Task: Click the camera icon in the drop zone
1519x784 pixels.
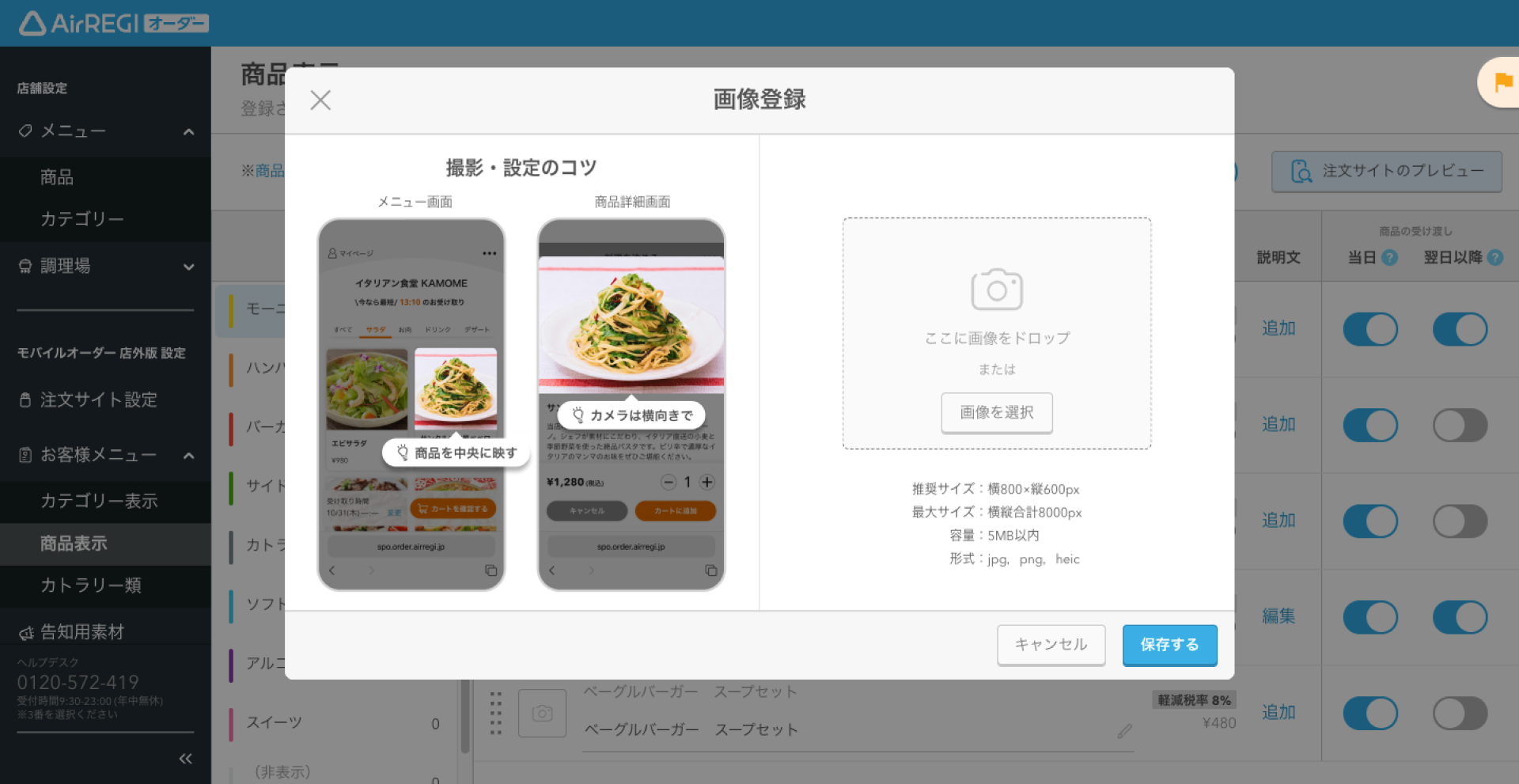Action: pyautogui.click(x=997, y=289)
